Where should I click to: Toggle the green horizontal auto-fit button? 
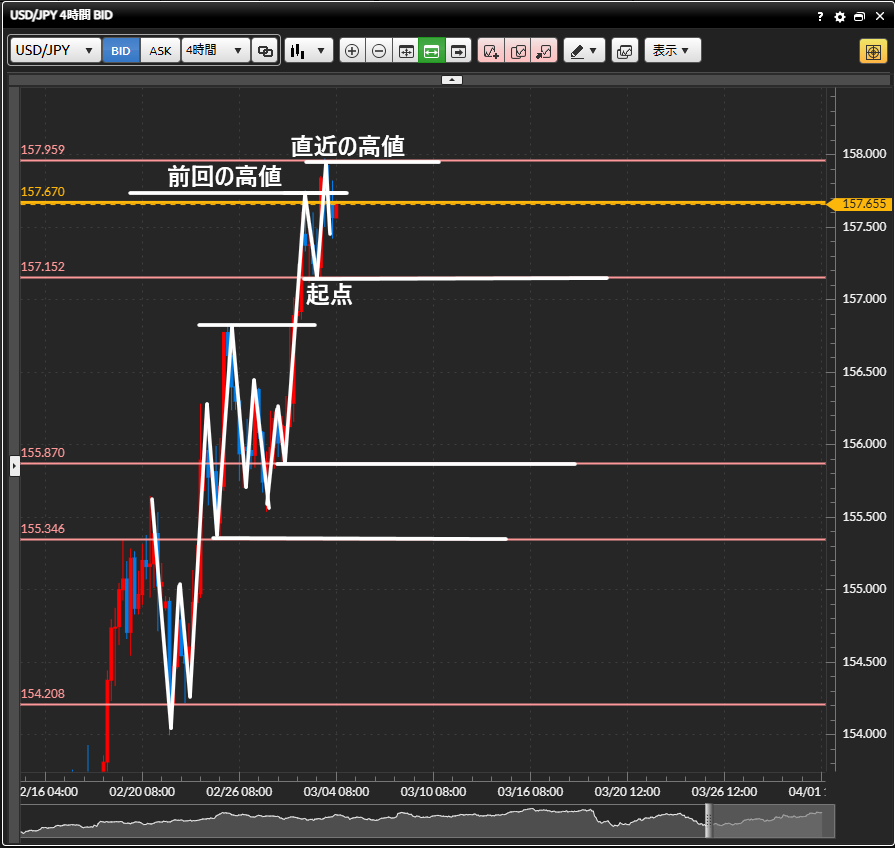pos(432,51)
